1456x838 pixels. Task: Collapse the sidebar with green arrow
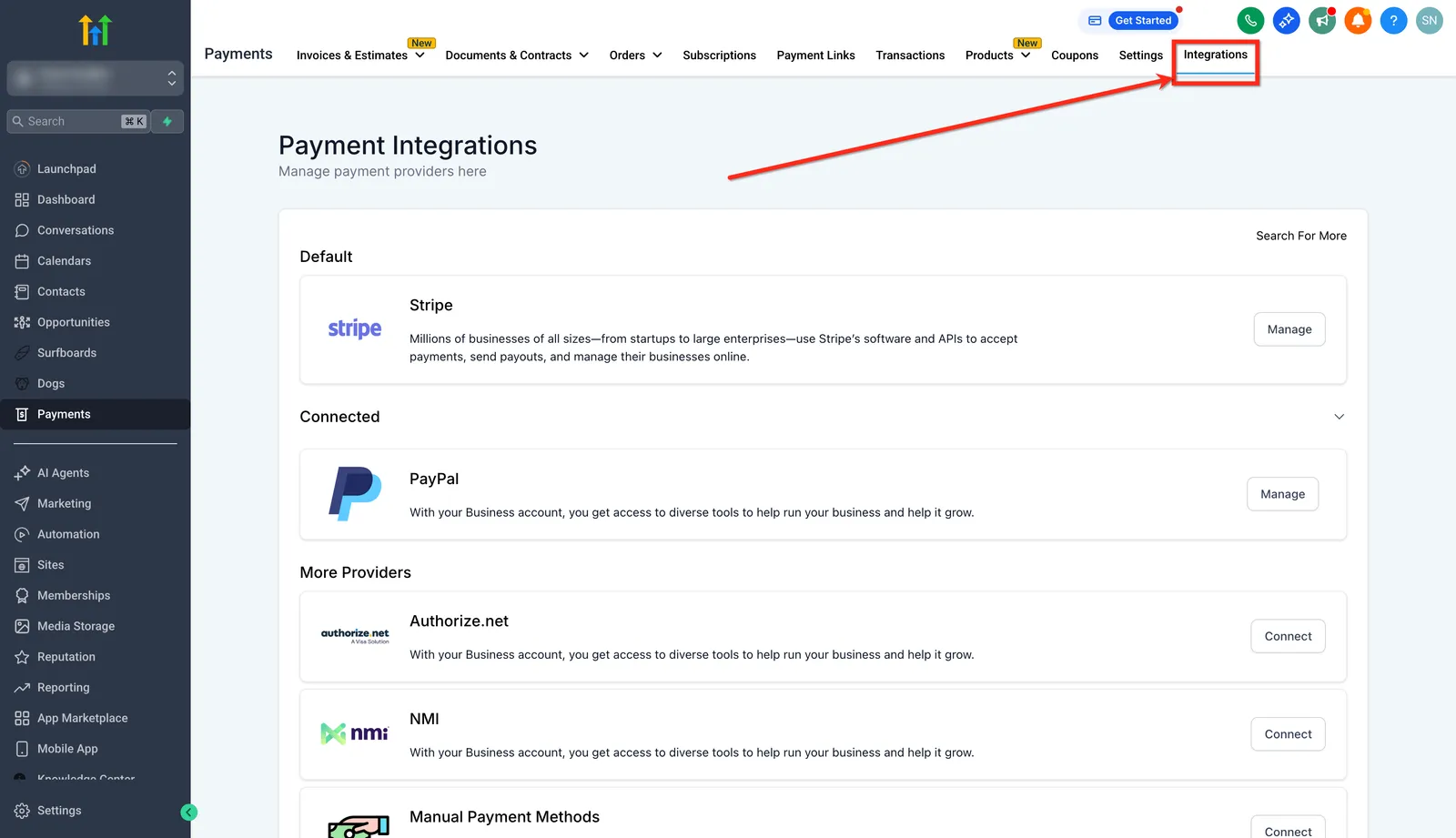point(189,813)
